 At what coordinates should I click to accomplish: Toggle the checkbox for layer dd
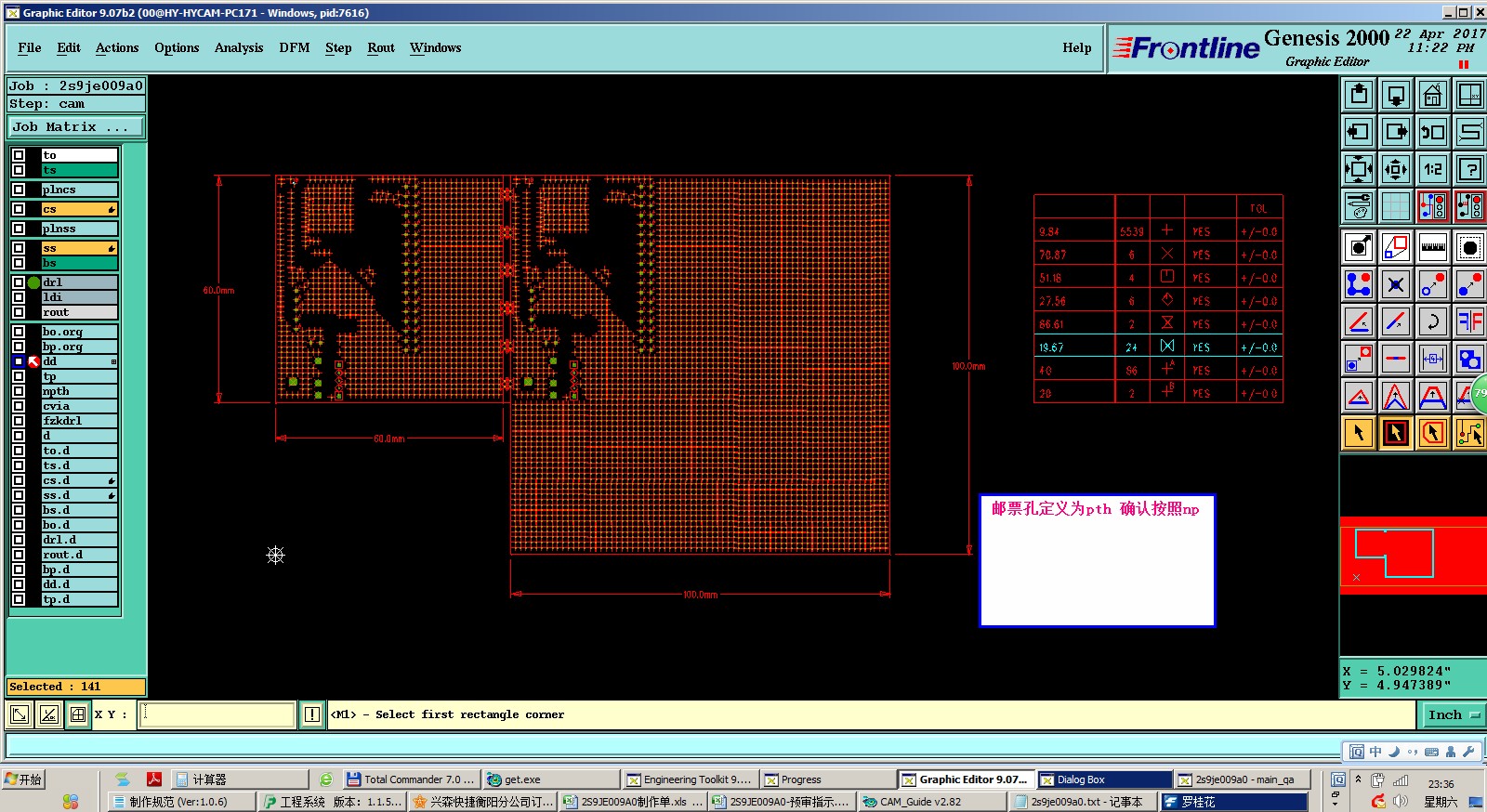pyautogui.click(x=19, y=361)
